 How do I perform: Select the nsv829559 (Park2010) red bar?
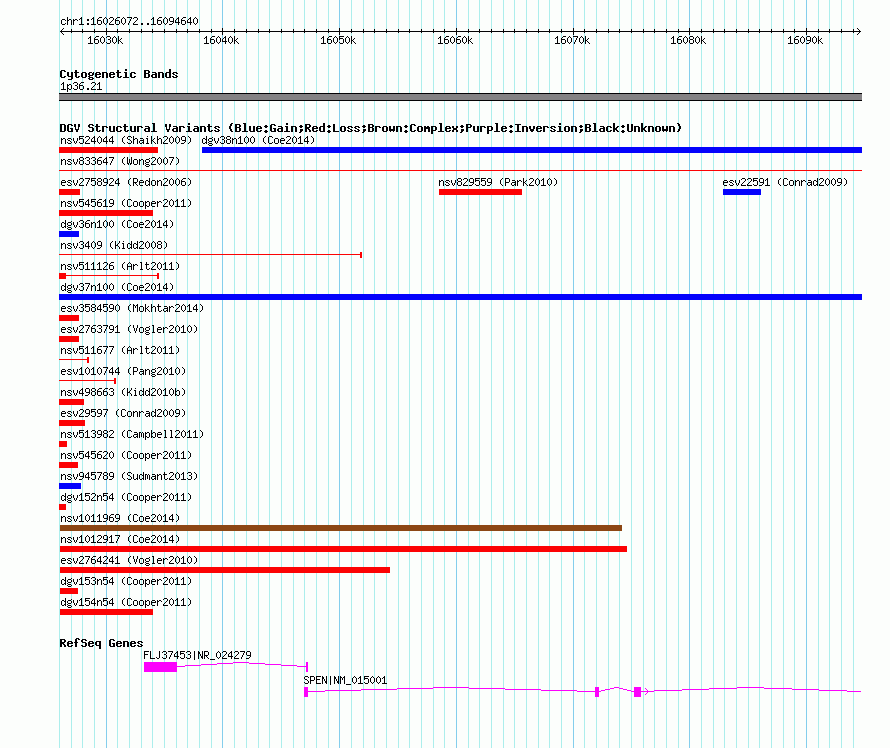click(x=480, y=192)
